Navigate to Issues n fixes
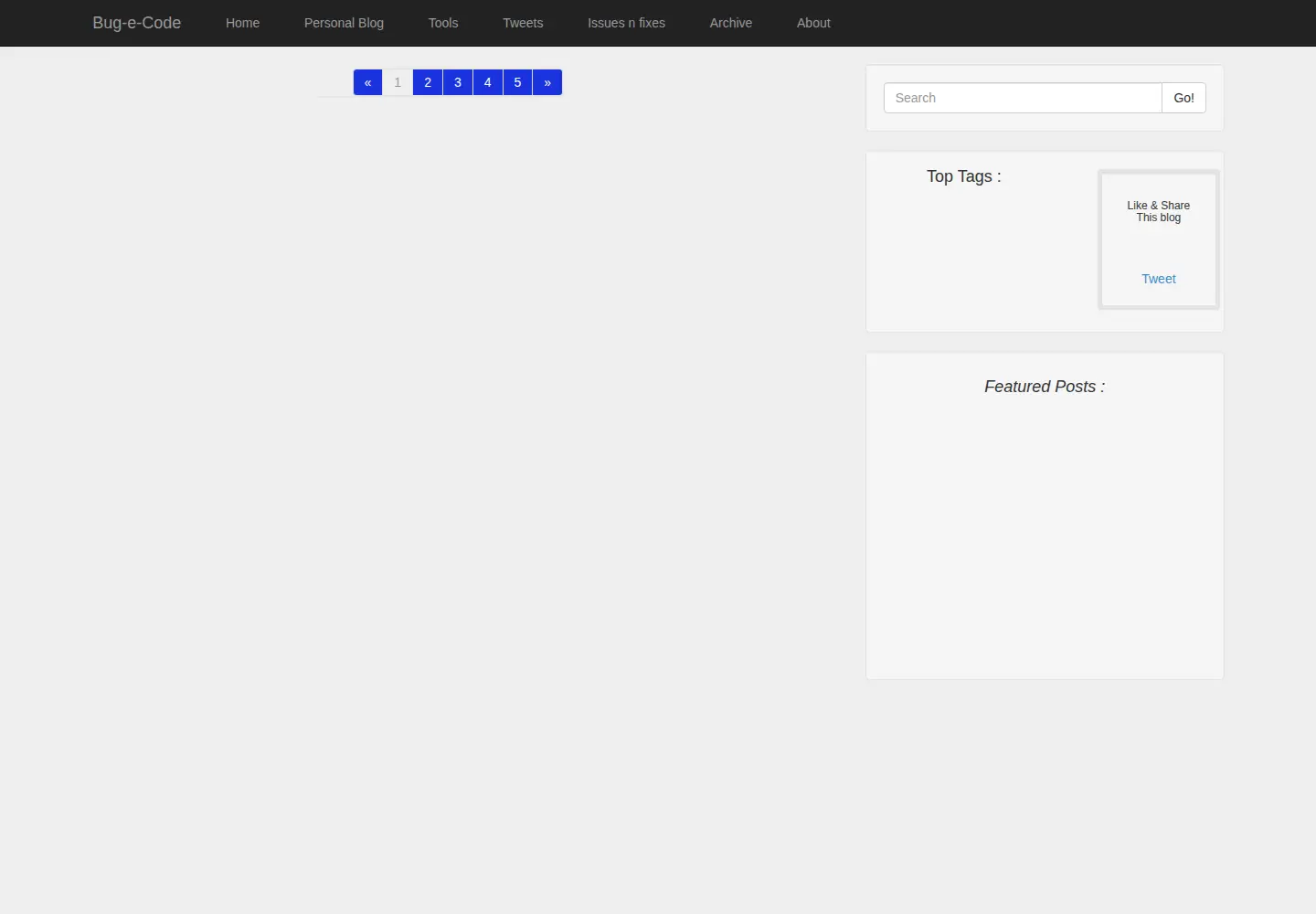The width and height of the screenshot is (1316, 914). point(626,23)
